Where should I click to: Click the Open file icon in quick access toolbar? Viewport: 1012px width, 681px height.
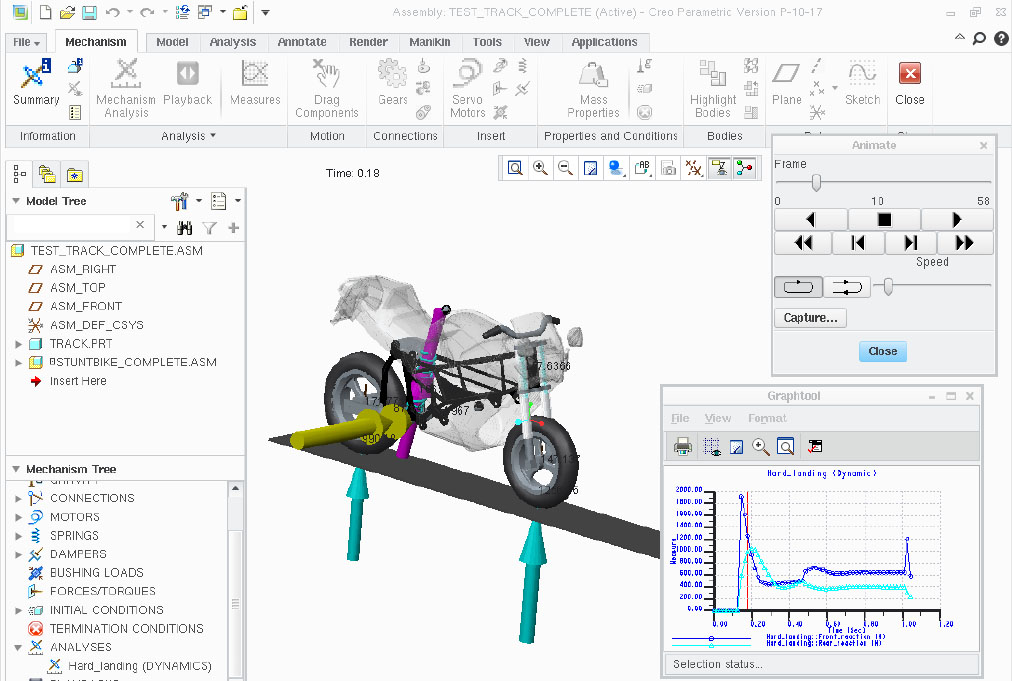point(67,12)
